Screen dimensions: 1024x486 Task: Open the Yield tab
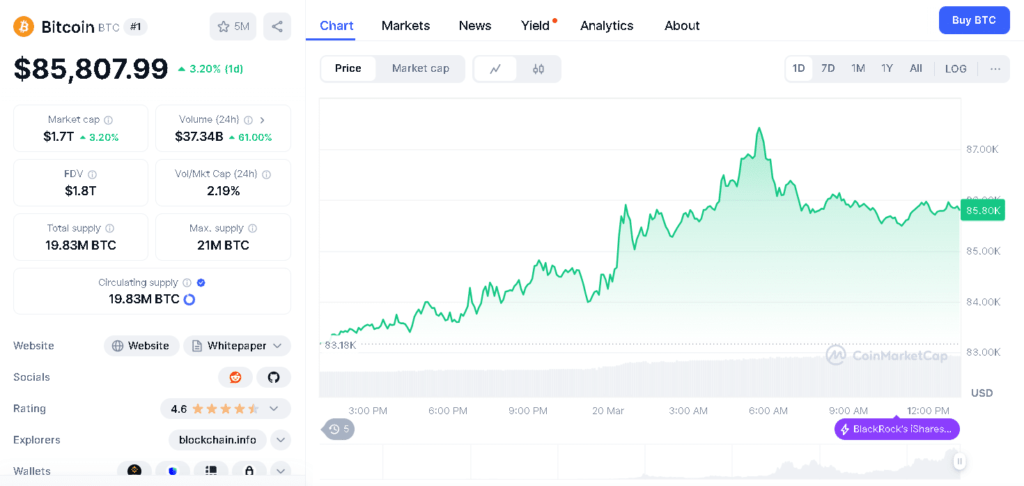536,25
